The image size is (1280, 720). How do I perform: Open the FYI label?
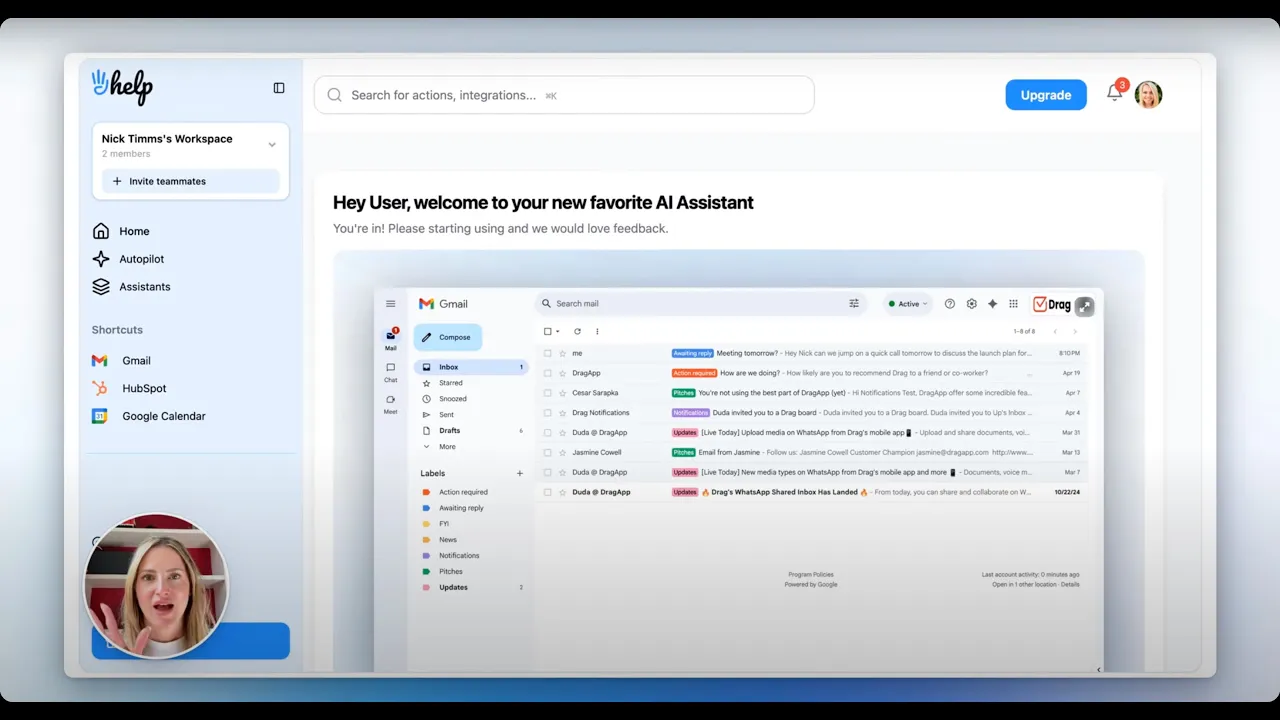coord(443,524)
